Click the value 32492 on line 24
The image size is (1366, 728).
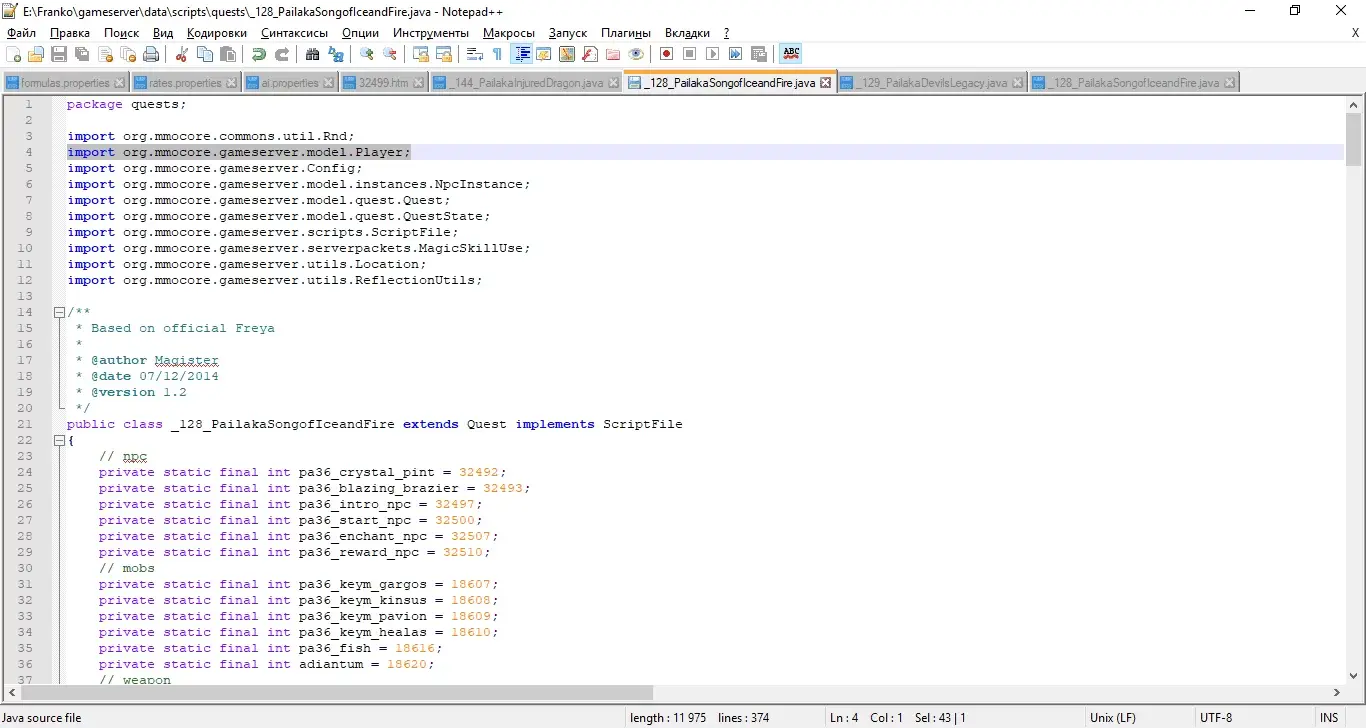(479, 472)
